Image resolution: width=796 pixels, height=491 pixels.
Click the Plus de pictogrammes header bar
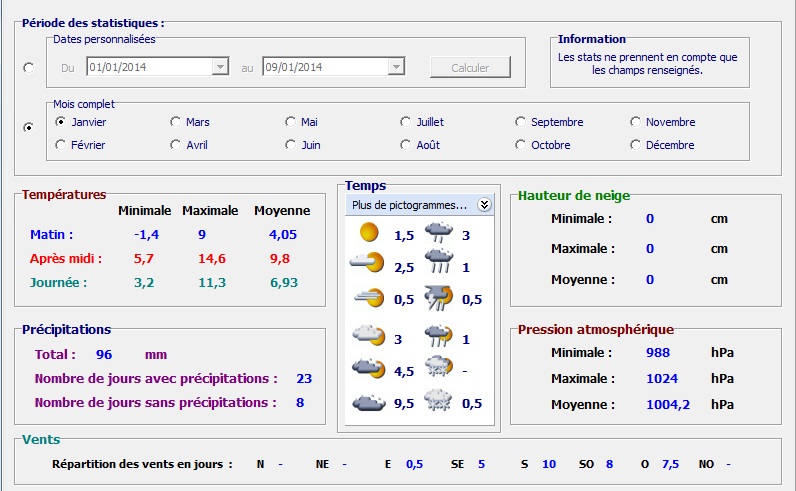[x=419, y=205]
